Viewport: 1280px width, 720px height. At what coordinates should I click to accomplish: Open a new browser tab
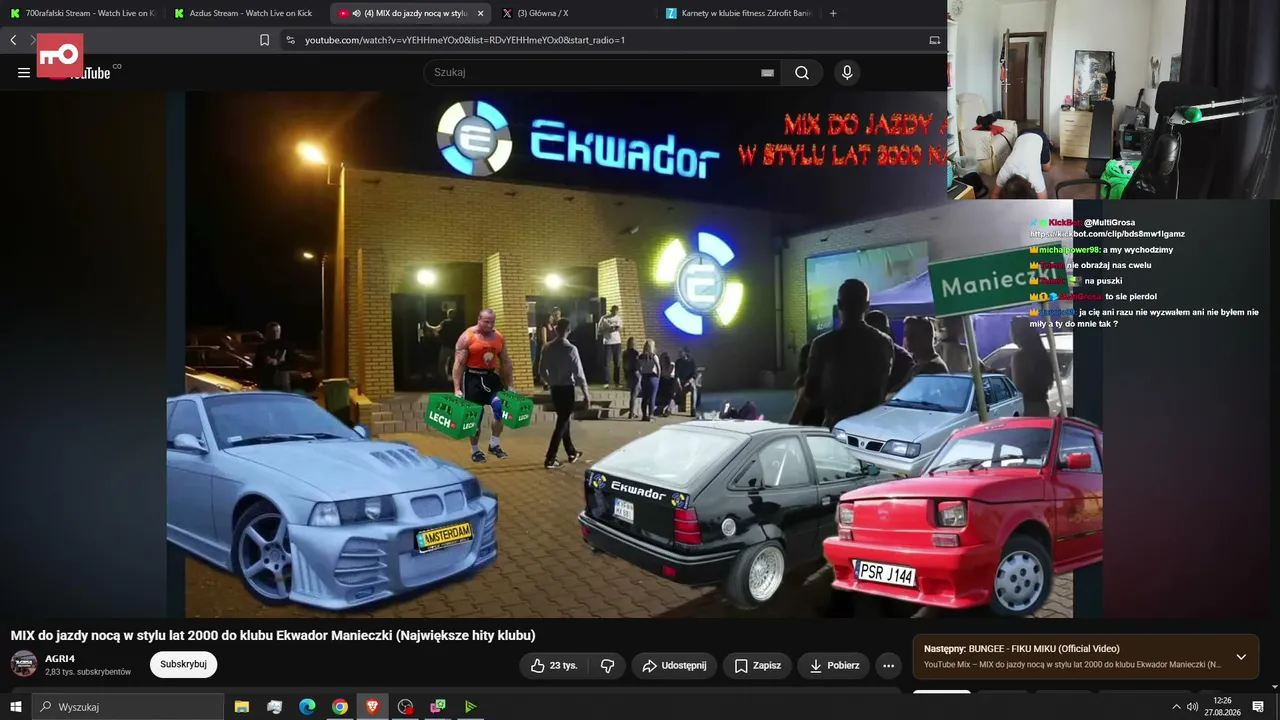pos(833,13)
